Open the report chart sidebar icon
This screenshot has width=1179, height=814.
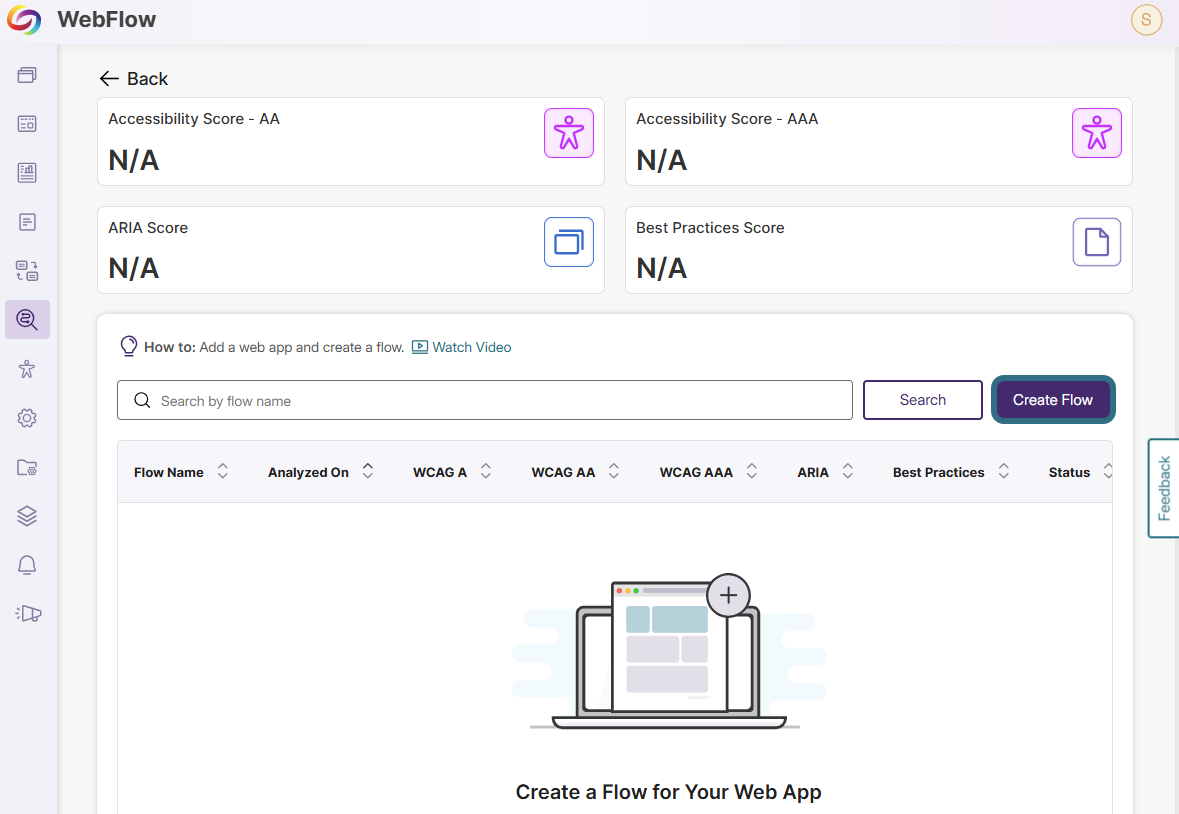pyautogui.click(x=27, y=173)
